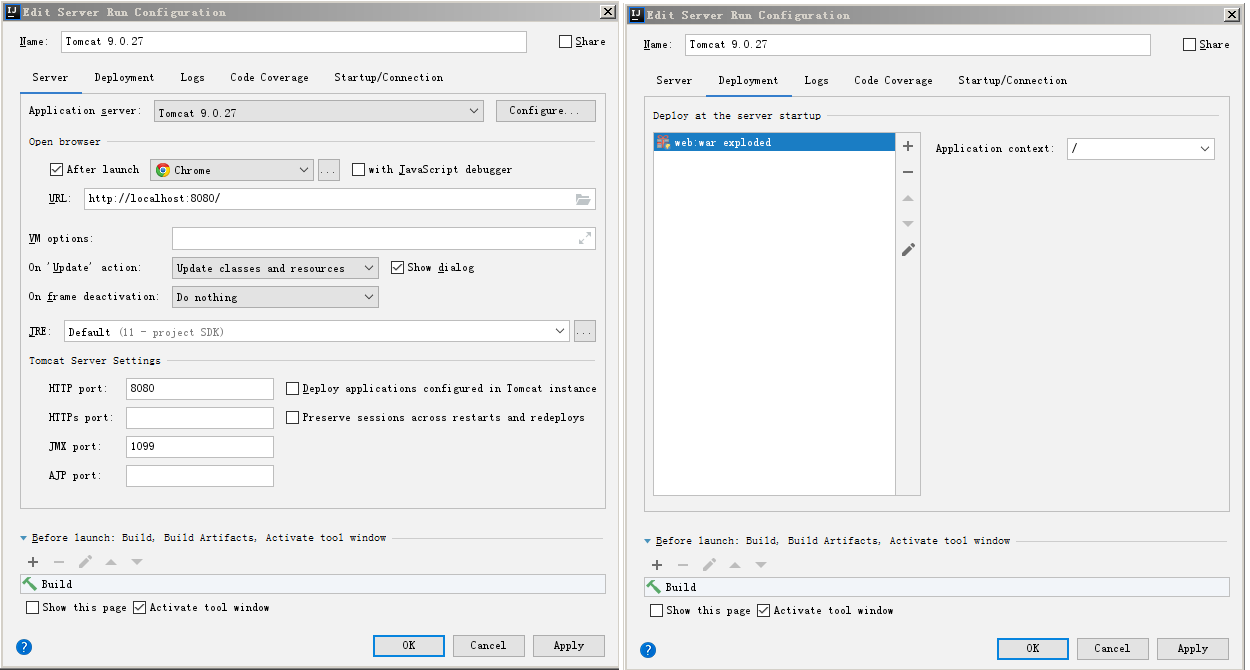Open the Logs tab in the right dialog
Screen dimensions: 1250x670
coord(816,81)
